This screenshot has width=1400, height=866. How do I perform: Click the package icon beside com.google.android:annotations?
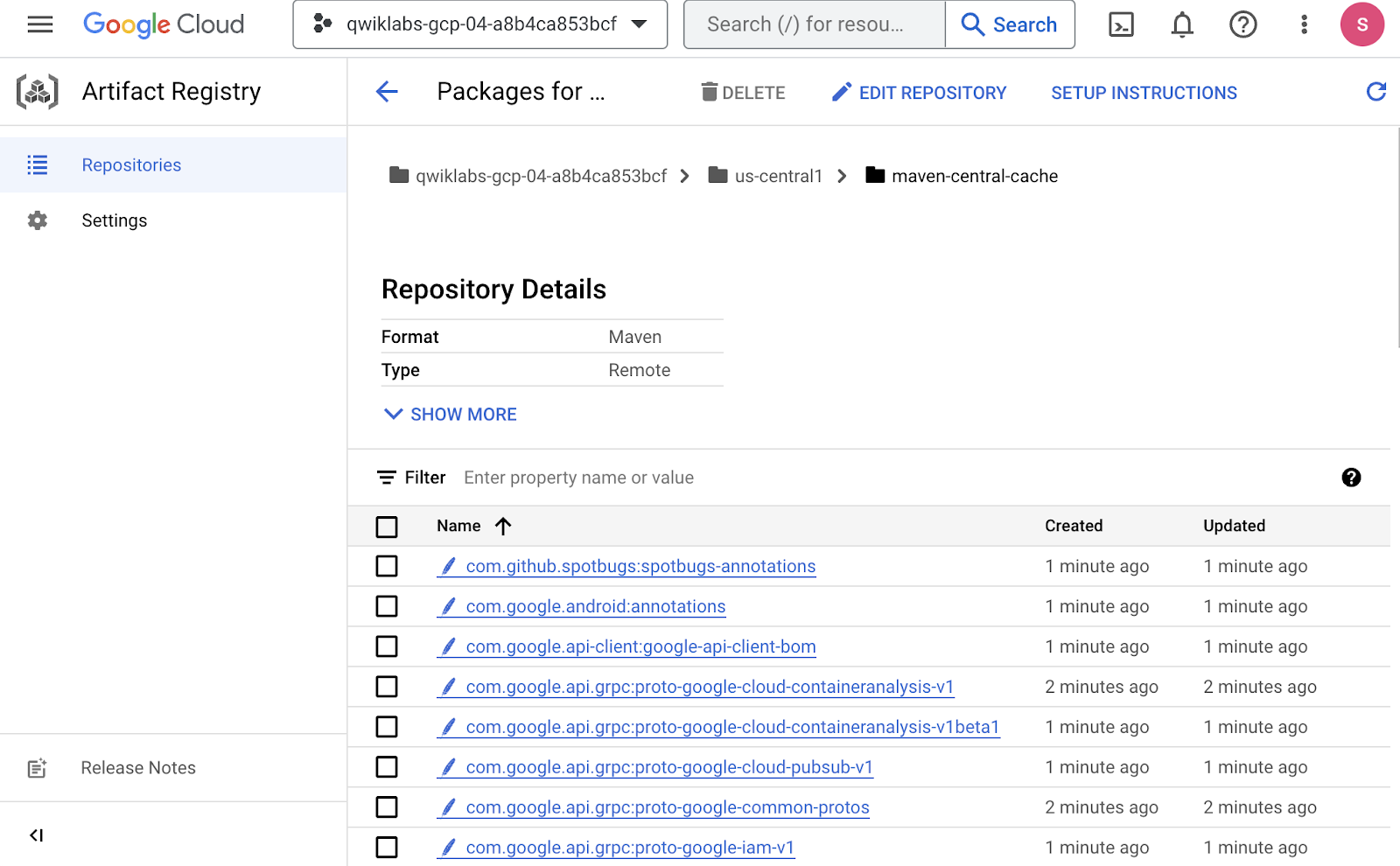coord(448,606)
